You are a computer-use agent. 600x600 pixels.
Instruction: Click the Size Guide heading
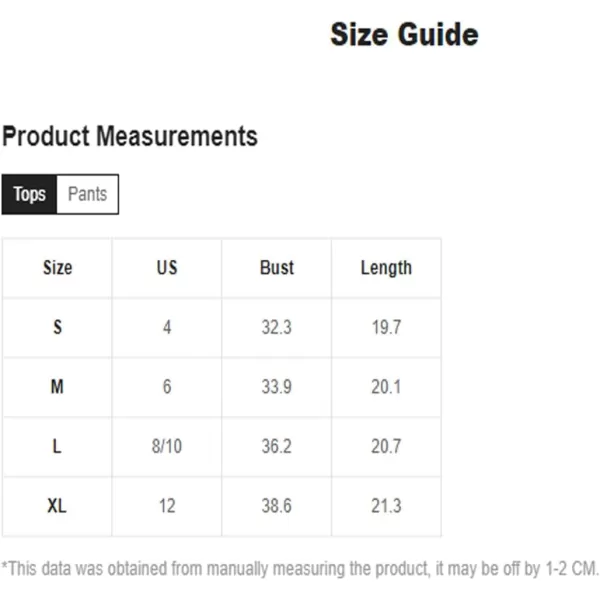(404, 35)
